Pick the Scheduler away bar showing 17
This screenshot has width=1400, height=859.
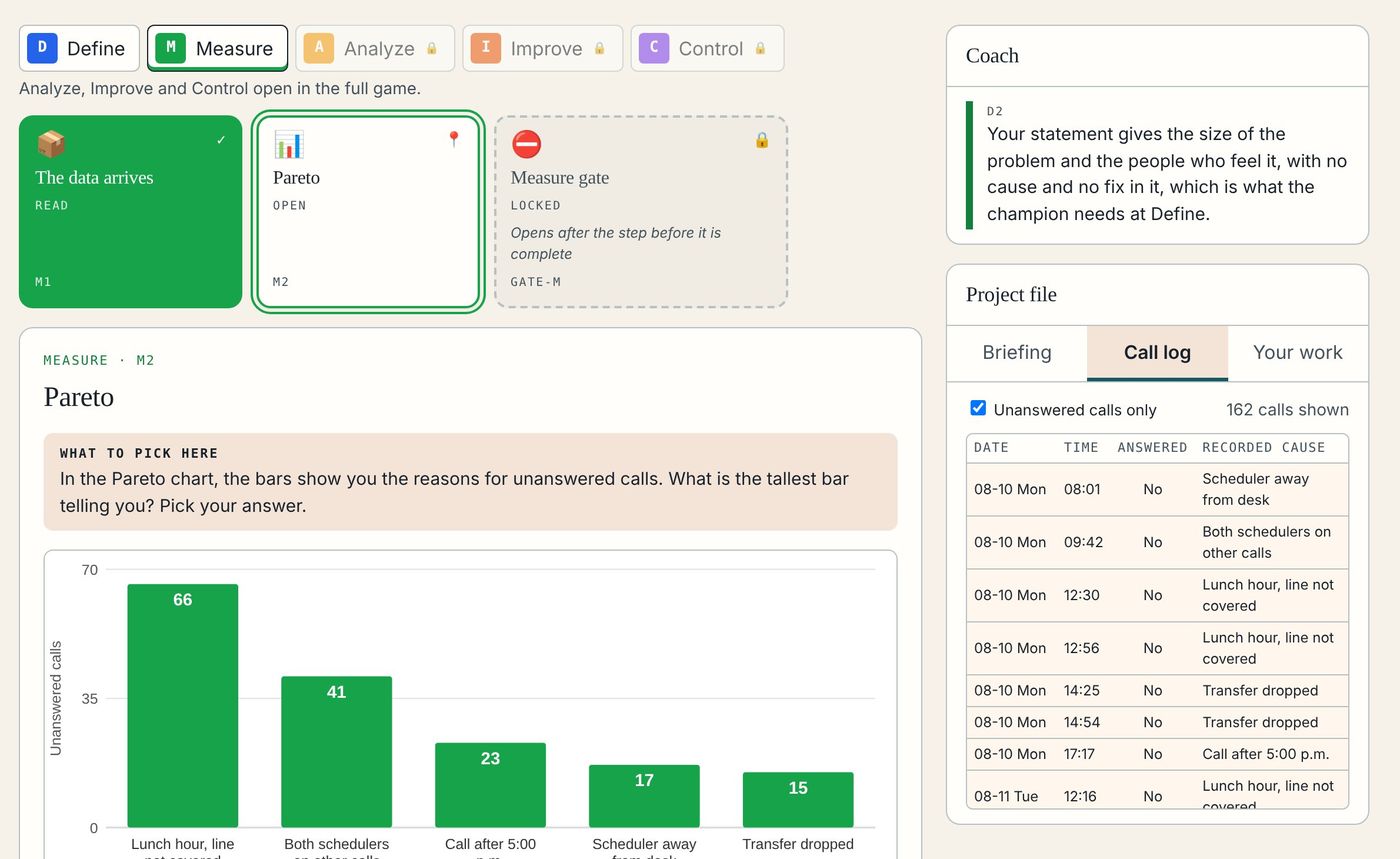coord(644,796)
